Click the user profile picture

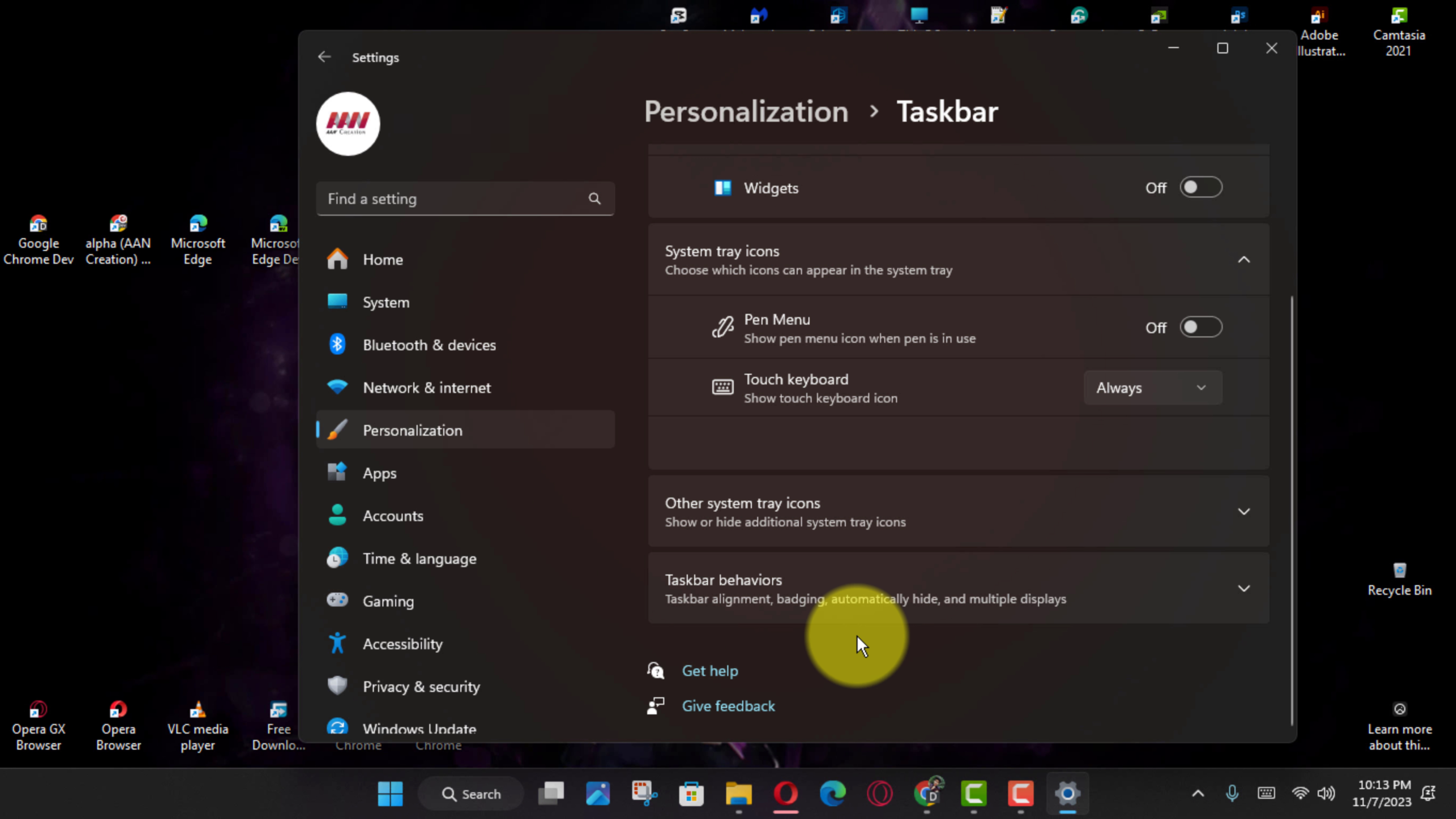pyautogui.click(x=348, y=124)
